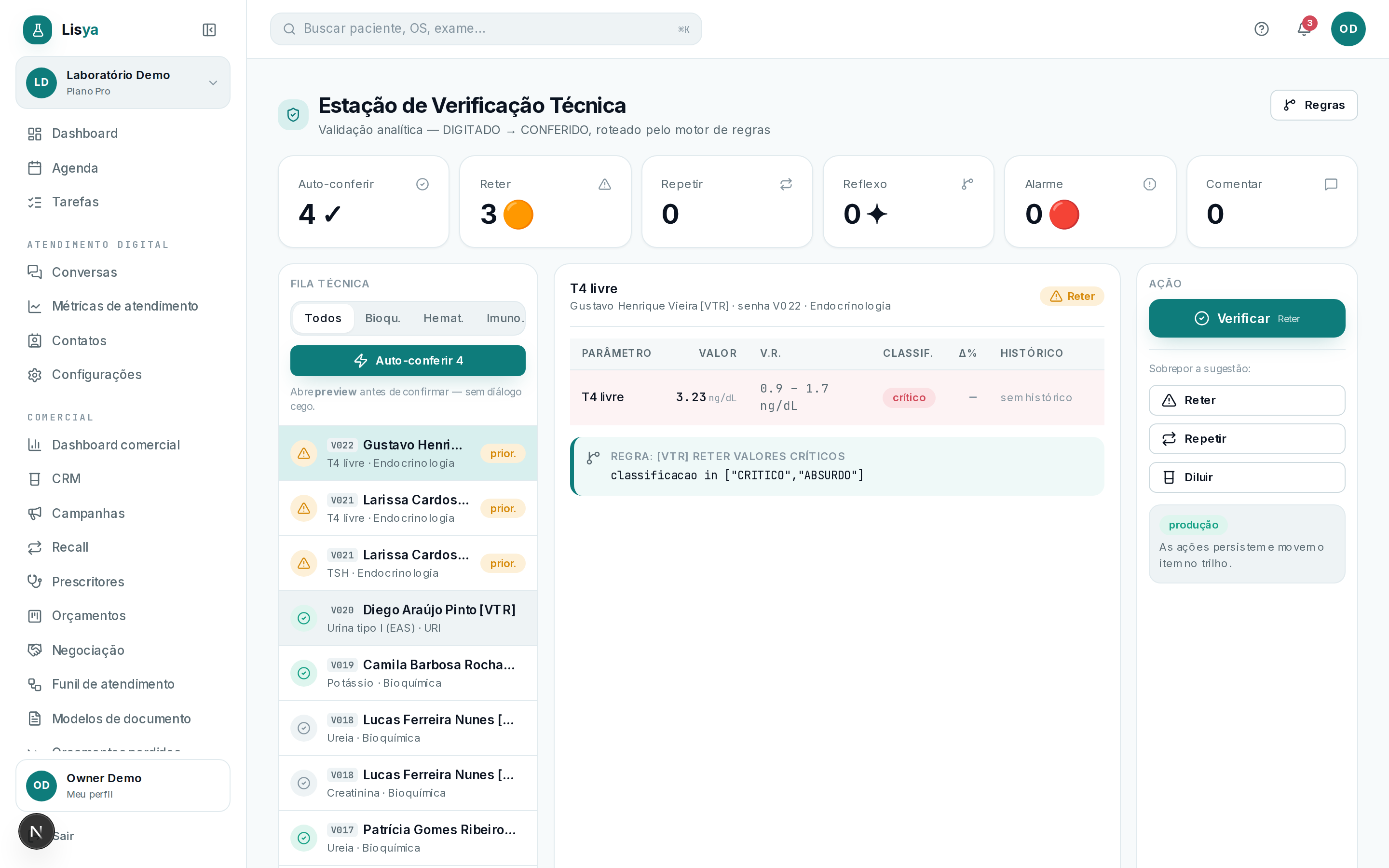Open the Owner Demo profile card

123,786
